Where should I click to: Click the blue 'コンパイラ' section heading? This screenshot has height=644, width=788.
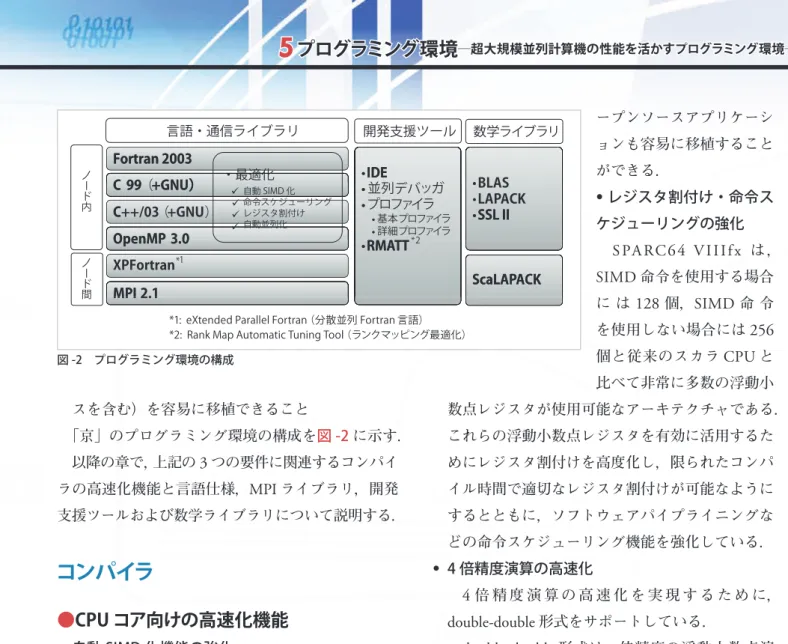(x=105, y=572)
